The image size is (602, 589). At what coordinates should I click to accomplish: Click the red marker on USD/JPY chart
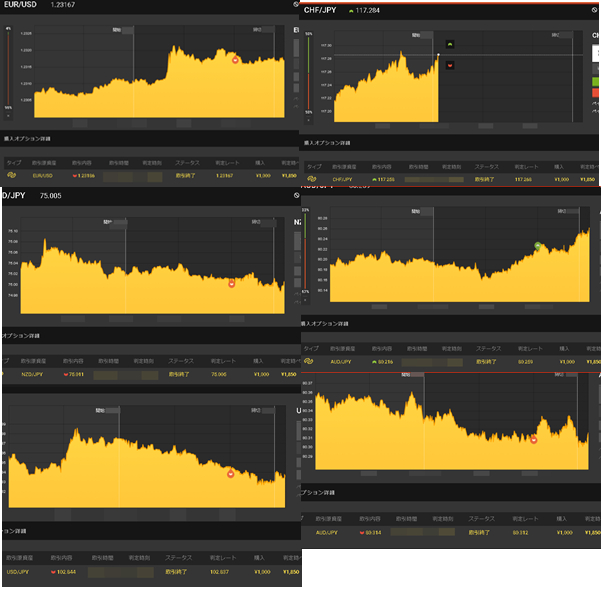tap(230, 474)
